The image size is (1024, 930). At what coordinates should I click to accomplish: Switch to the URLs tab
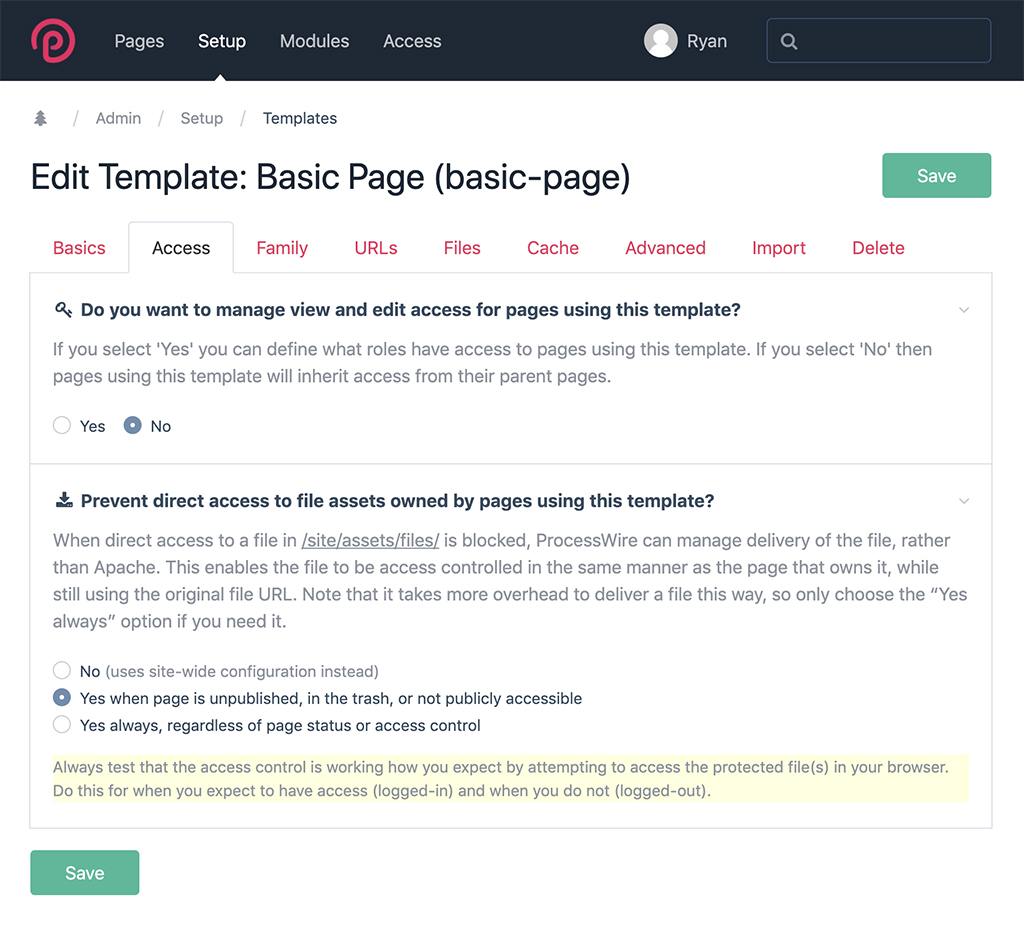(x=376, y=248)
